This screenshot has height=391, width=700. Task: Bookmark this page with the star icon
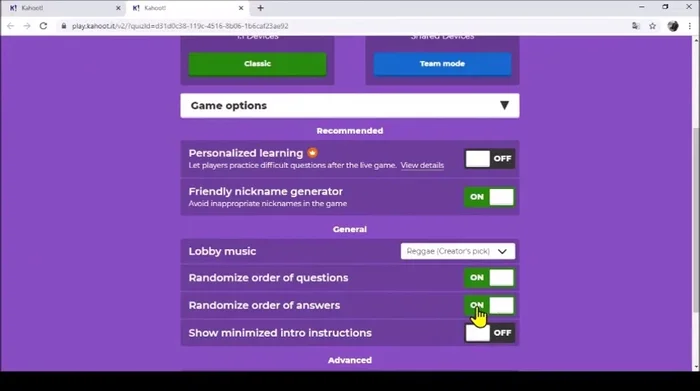tap(652, 26)
